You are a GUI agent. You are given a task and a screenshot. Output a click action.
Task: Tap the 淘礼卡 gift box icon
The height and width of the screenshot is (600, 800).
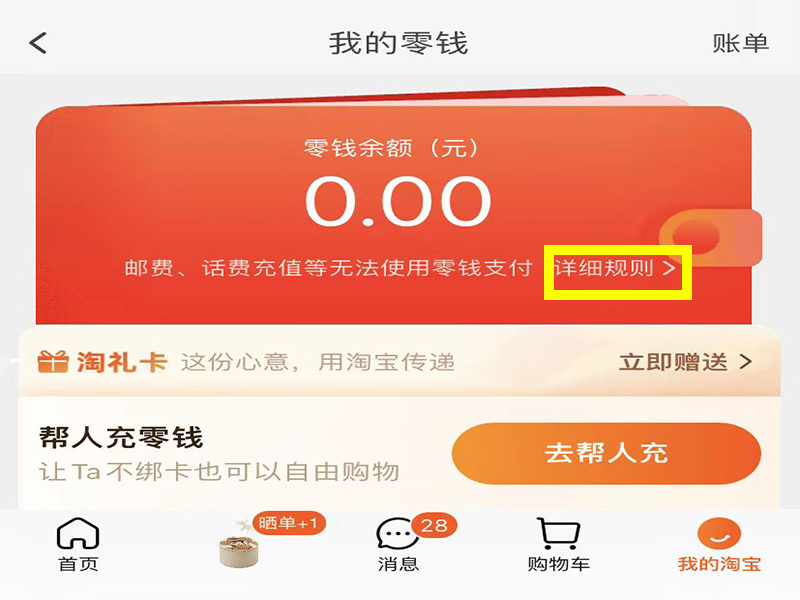[x=53, y=362]
